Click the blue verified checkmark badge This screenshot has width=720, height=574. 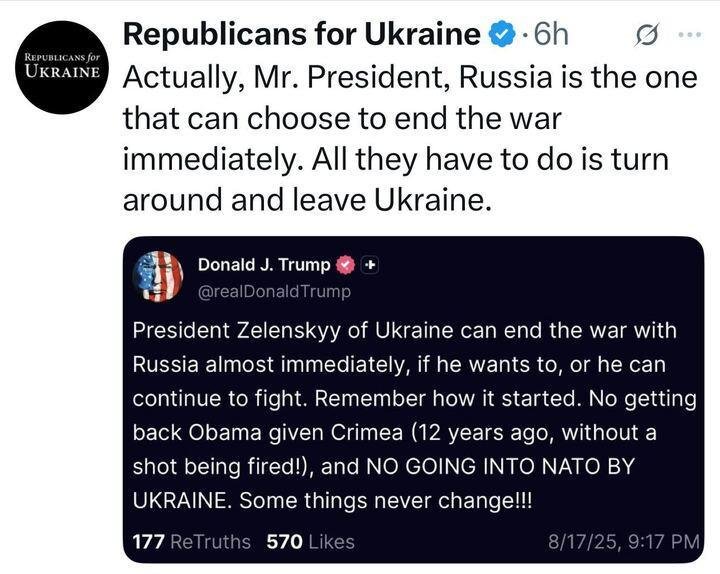coord(501,36)
